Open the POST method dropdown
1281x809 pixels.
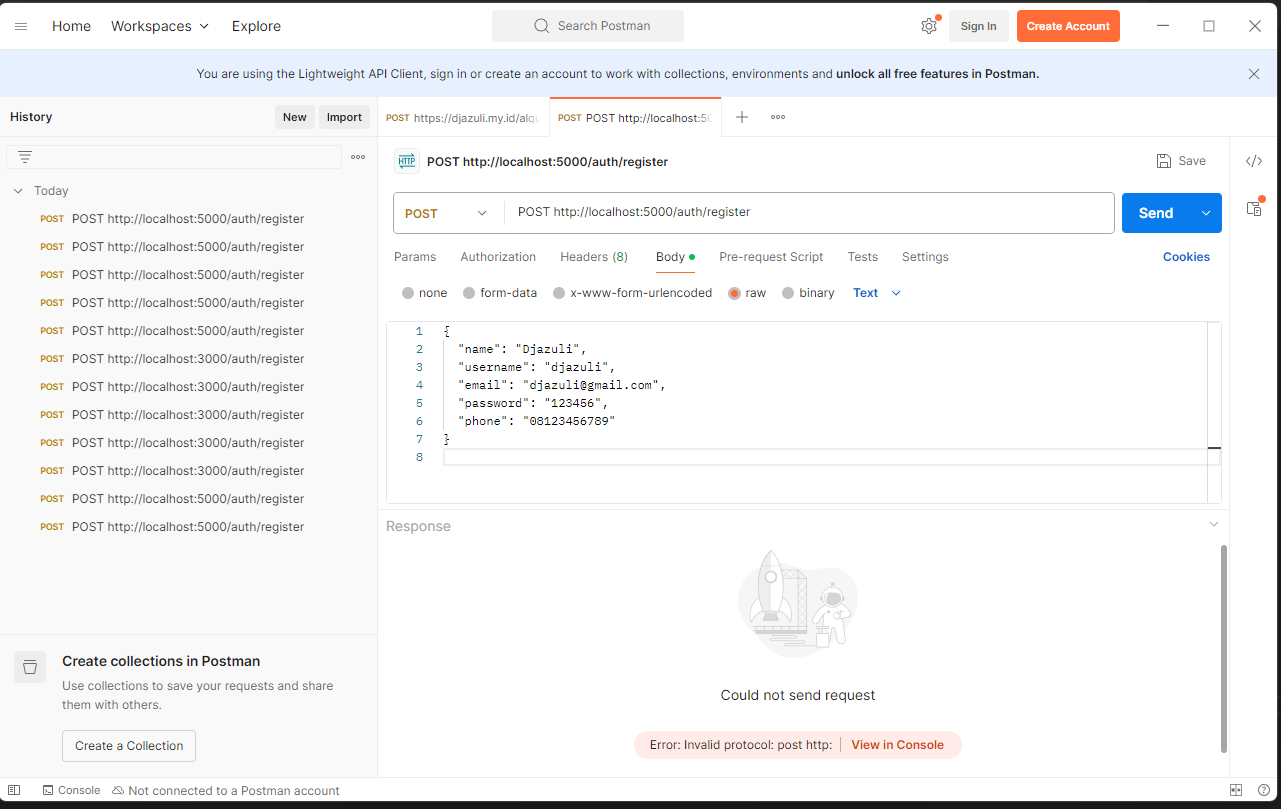click(x=447, y=213)
